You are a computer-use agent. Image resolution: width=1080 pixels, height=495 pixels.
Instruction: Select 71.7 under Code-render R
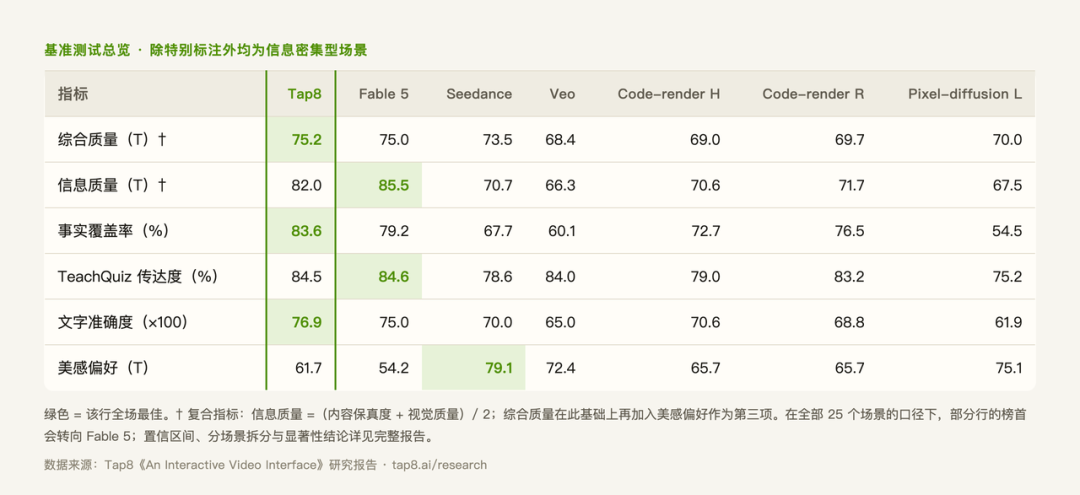[x=851, y=185]
